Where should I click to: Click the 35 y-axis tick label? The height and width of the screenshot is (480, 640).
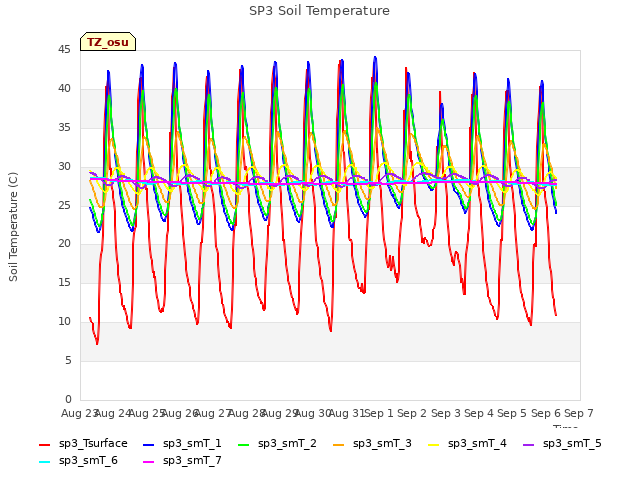pyautogui.click(x=64, y=127)
